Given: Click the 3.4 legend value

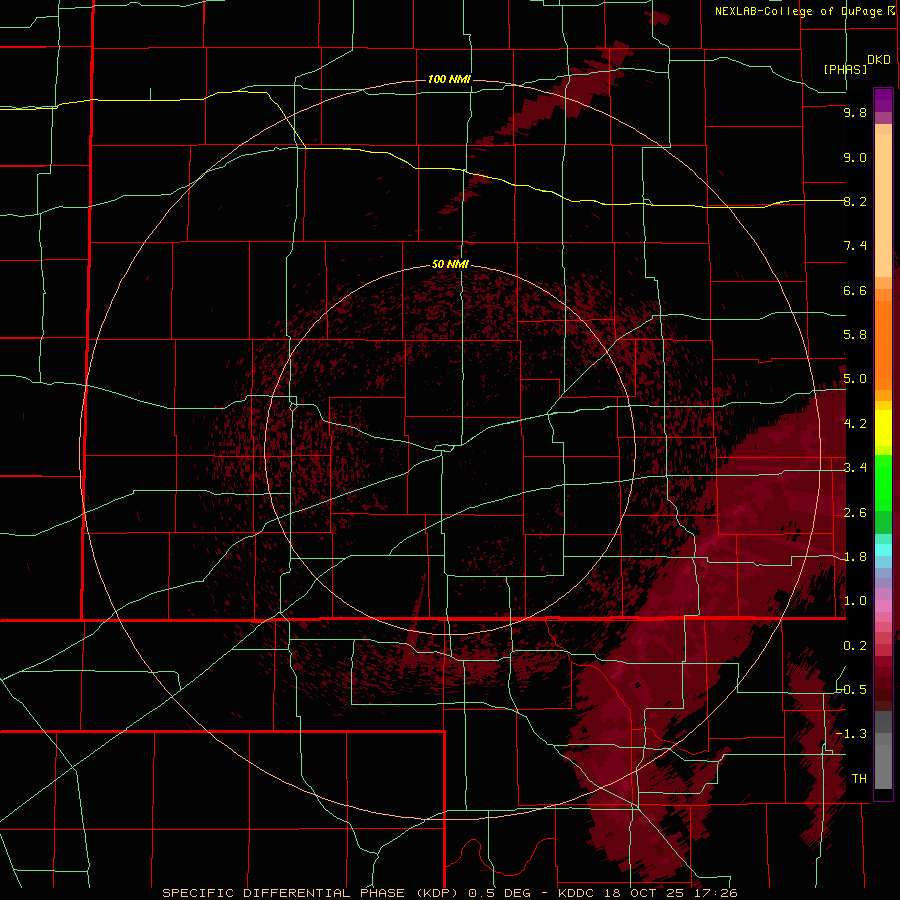Looking at the screenshot, I should point(855,468).
